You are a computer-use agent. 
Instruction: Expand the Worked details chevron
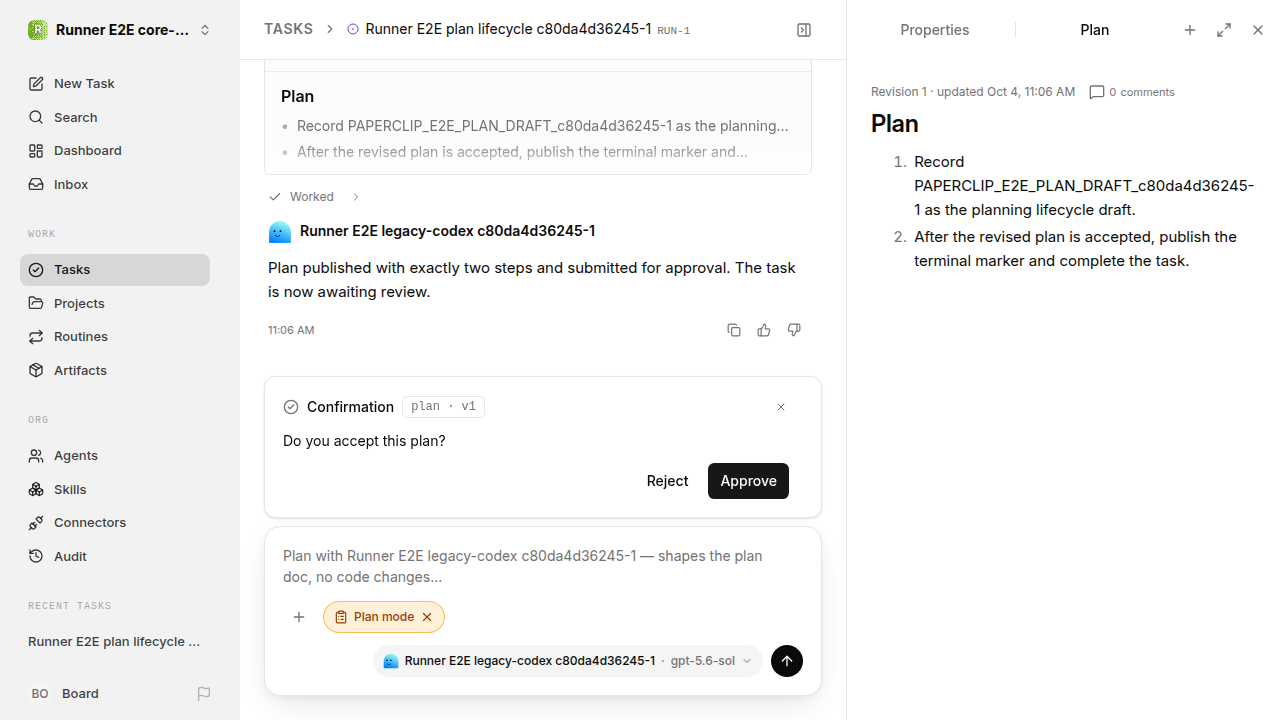[x=356, y=197]
